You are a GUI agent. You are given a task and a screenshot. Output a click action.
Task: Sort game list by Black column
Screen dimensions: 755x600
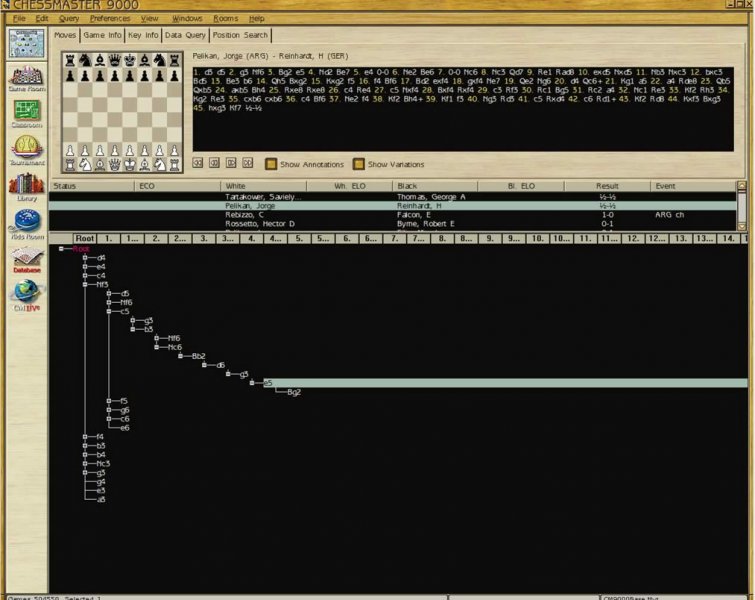point(435,186)
